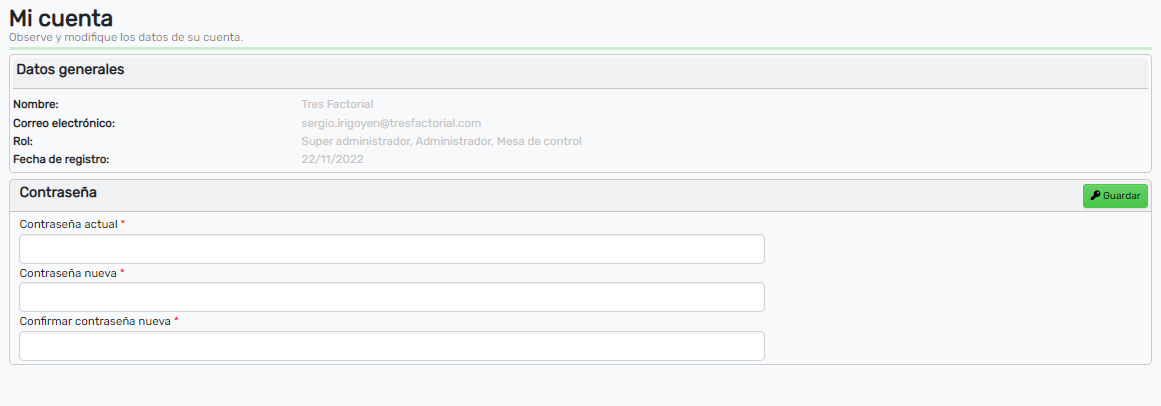
Task: Click the 'Contraseña actual' field label
Action: 68,224
